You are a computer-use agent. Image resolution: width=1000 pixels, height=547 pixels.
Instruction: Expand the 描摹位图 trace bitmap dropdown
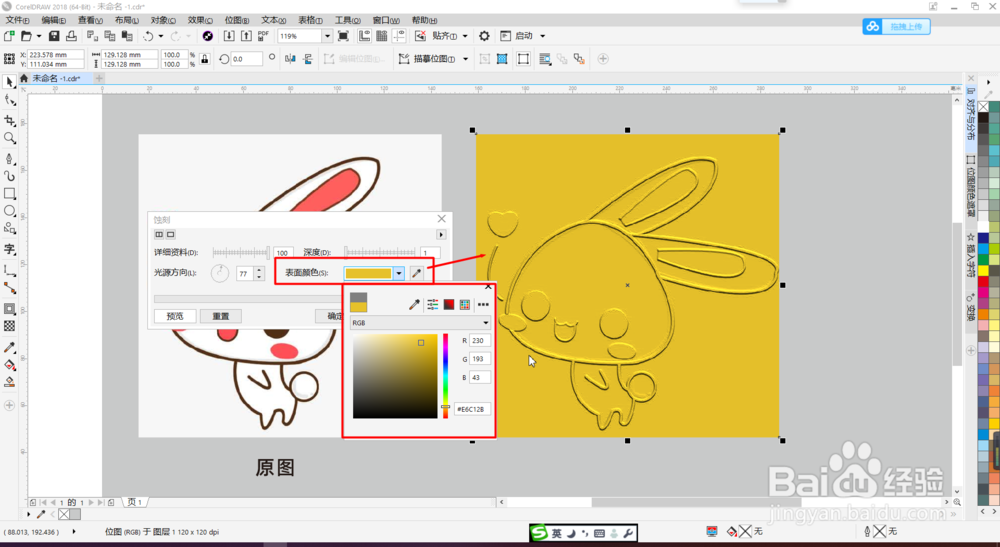click(466, 59)
